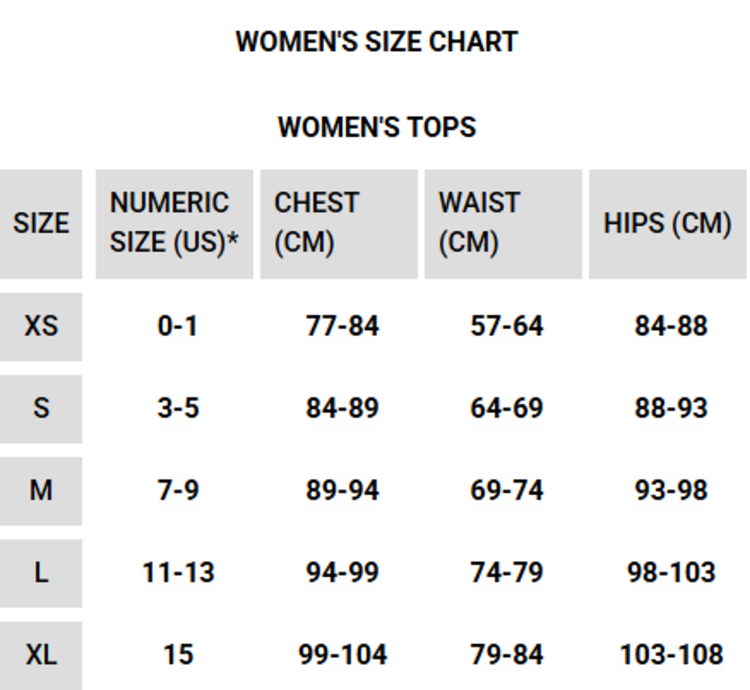
Task: Select the 93-98 hips measurement cell
Action: (x=670, y=490)
